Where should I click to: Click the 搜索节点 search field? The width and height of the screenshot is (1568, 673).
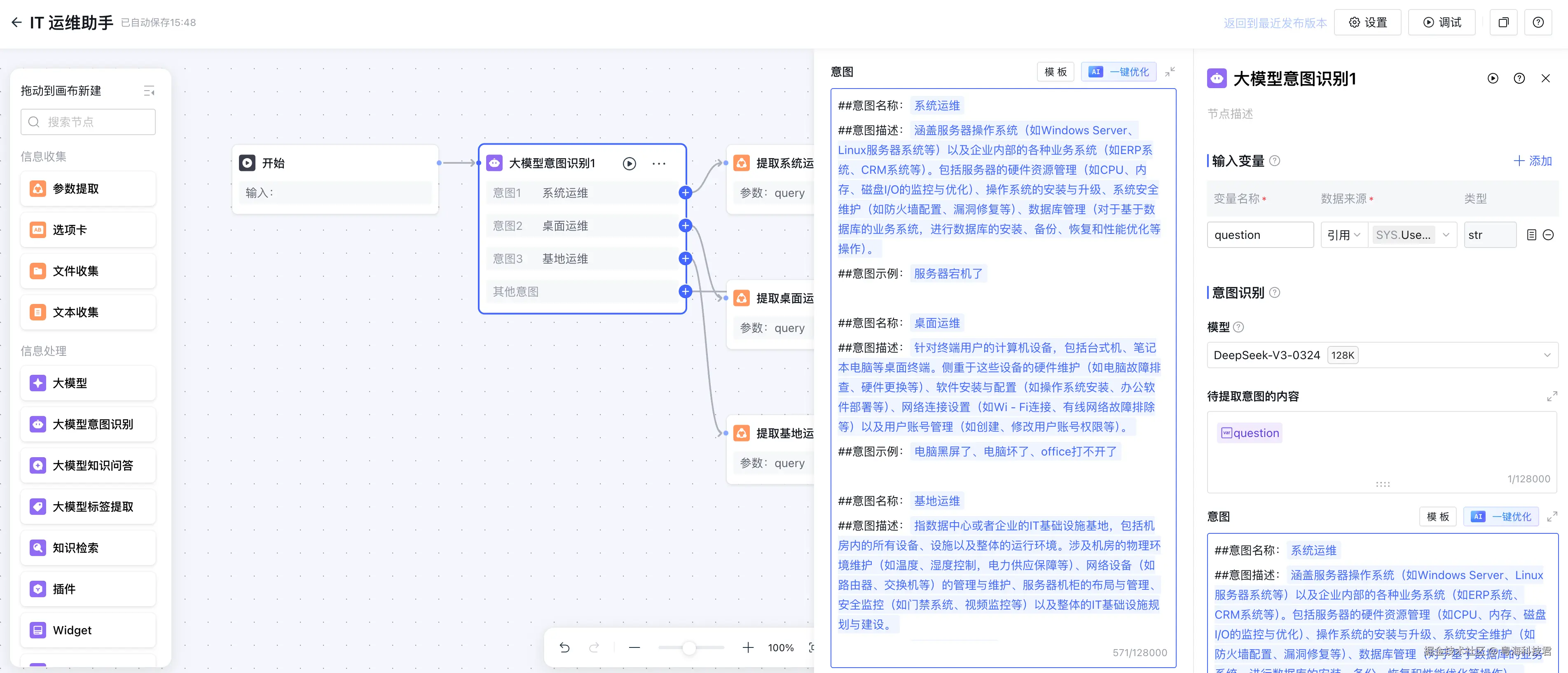click(x=88, y=122)
